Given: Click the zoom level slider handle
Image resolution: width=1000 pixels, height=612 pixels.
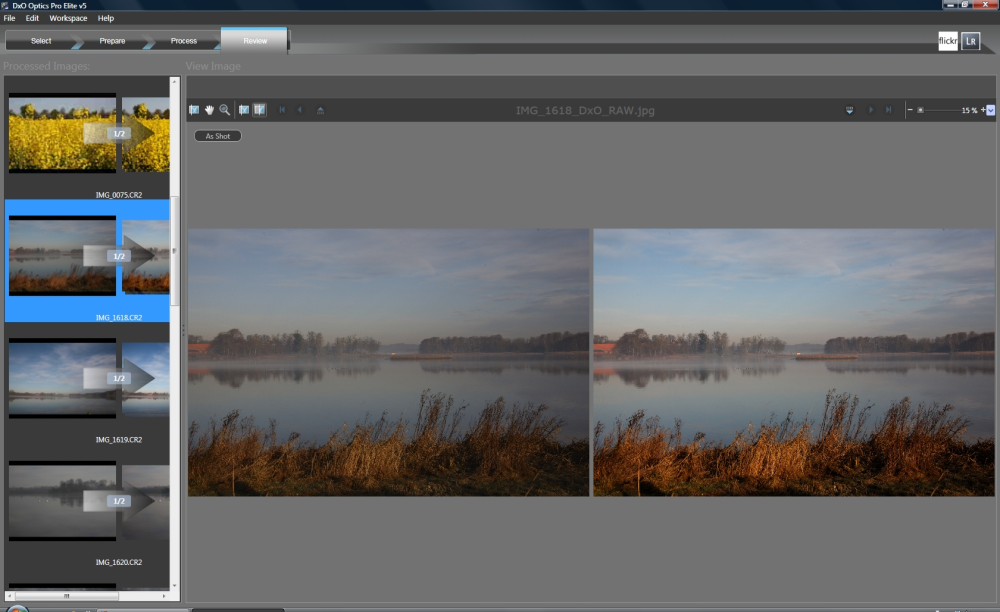Looking at the screenshot, I should (x=920, y=110).
